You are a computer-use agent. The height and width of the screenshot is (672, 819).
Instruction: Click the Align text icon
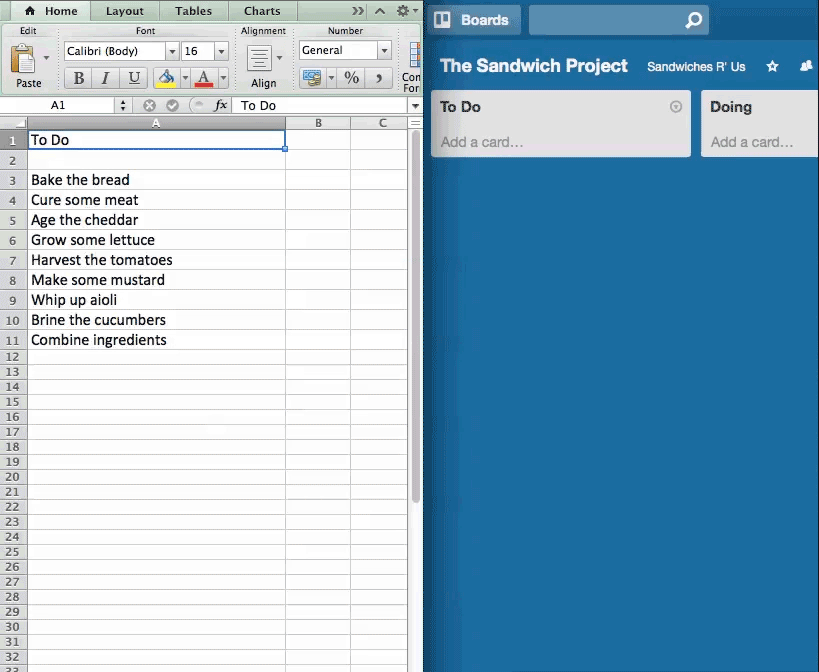(260, 58)
